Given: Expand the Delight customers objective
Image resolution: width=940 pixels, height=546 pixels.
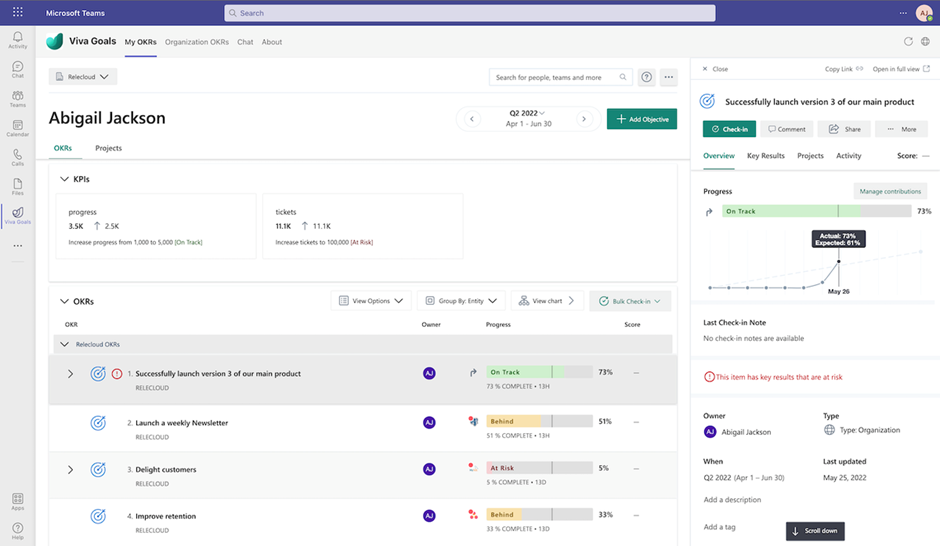Looking at the screenshot, I should pos(70,470).
